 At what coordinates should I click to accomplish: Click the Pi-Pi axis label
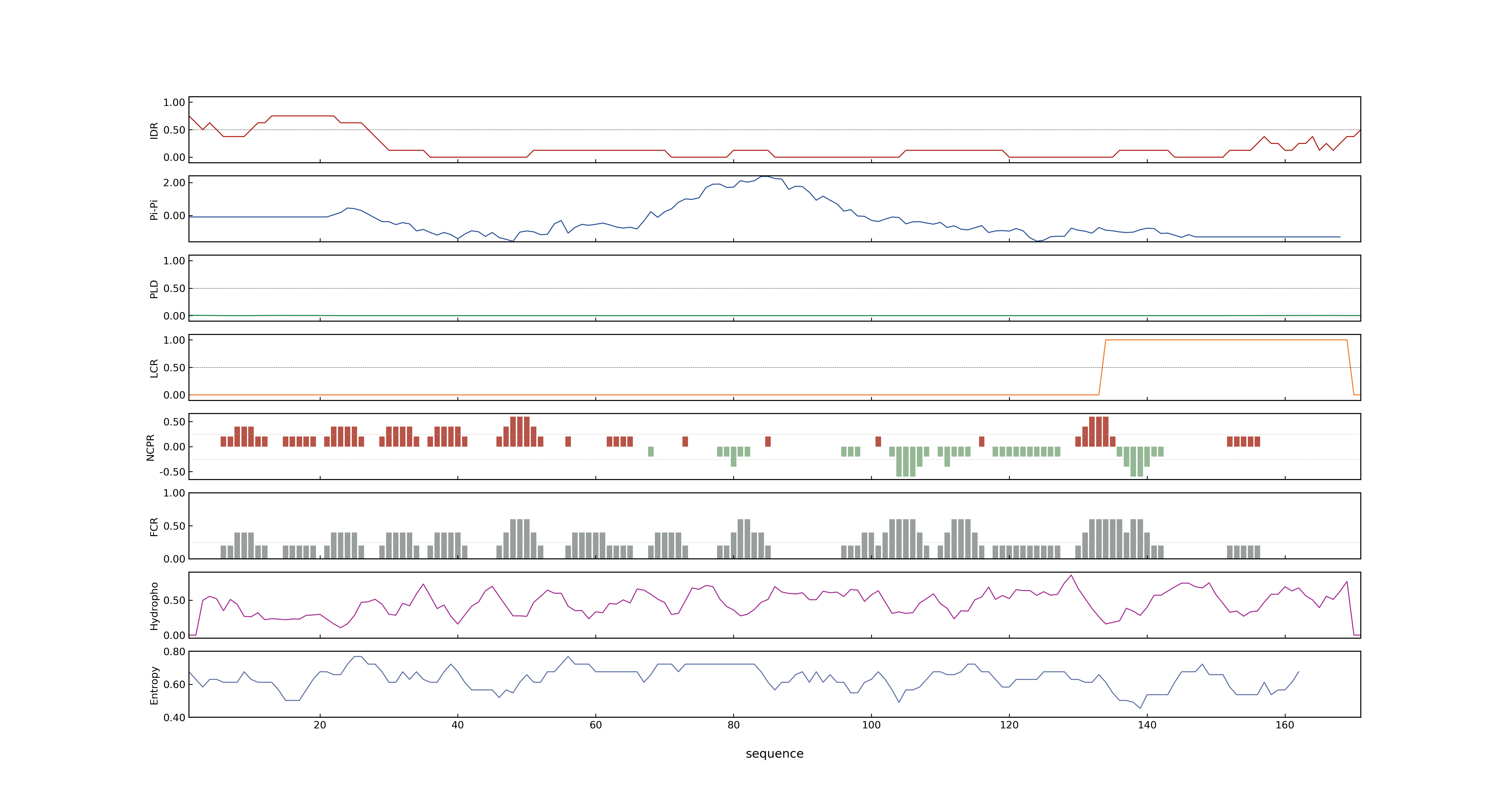[154, 209]
